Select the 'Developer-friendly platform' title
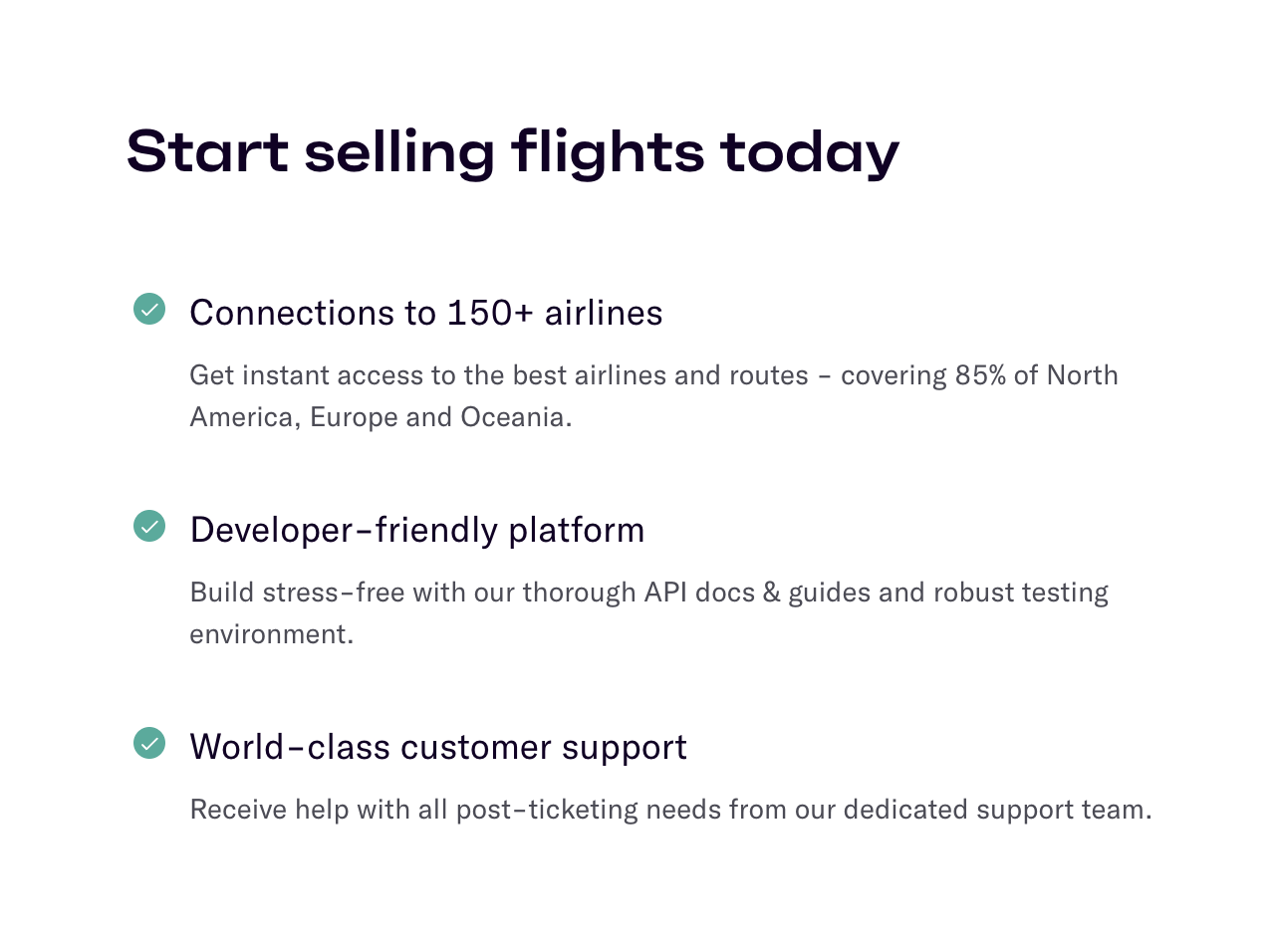The image size is (1278, 952). (x=416, y=531)
